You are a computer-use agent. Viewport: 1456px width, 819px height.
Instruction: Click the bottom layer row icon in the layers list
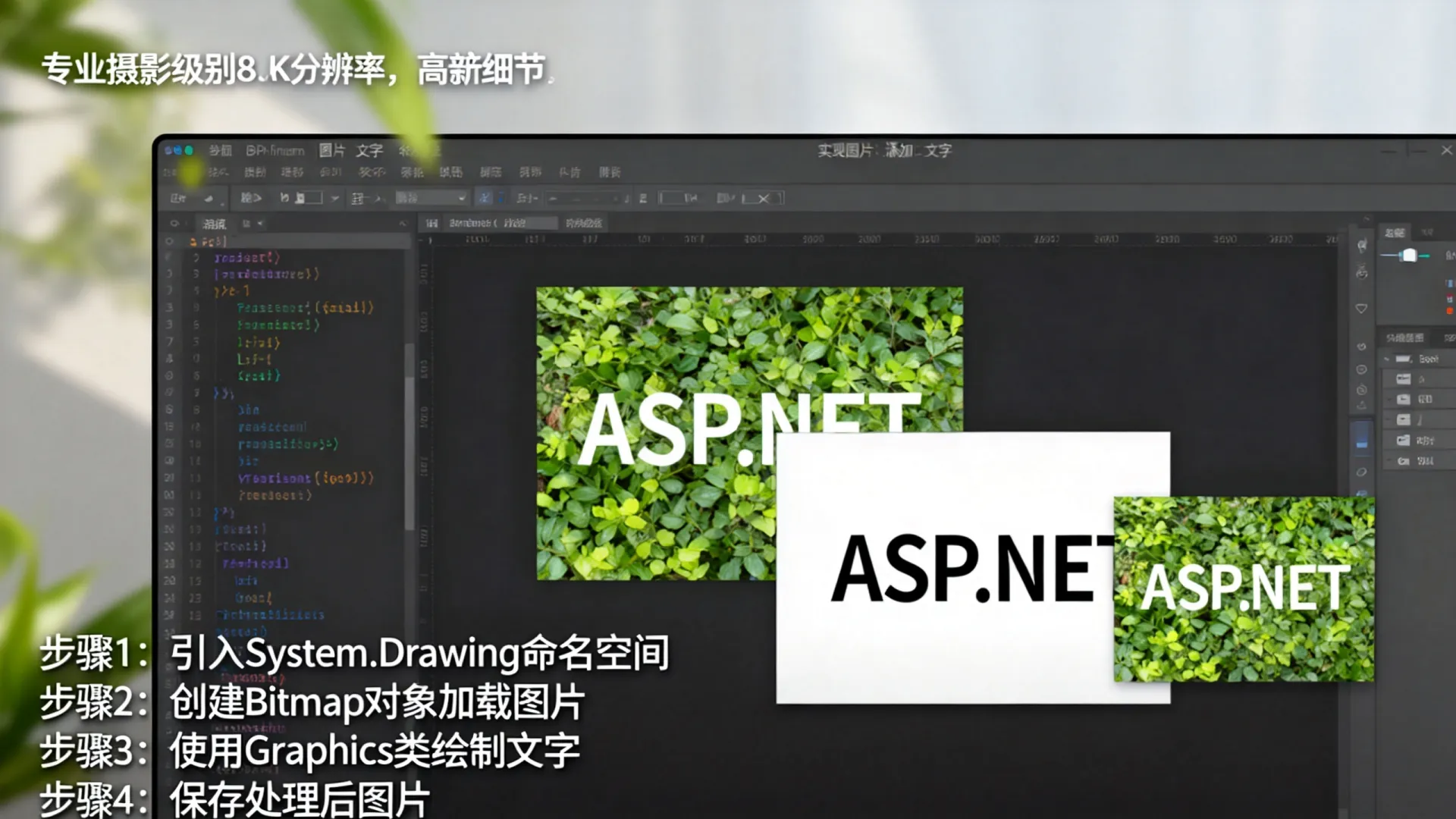[1404, 461]
